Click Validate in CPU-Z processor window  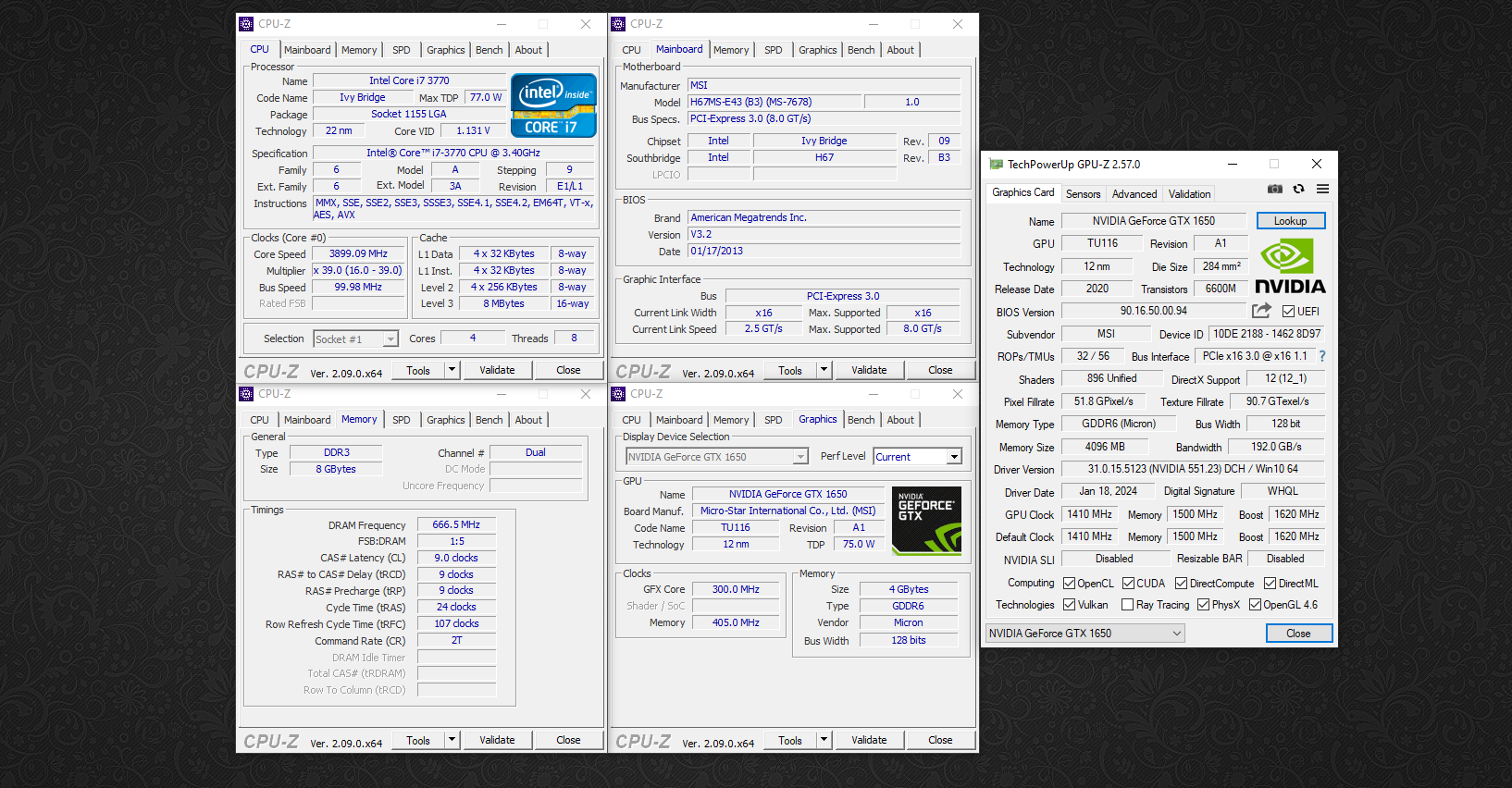[497, 370]
